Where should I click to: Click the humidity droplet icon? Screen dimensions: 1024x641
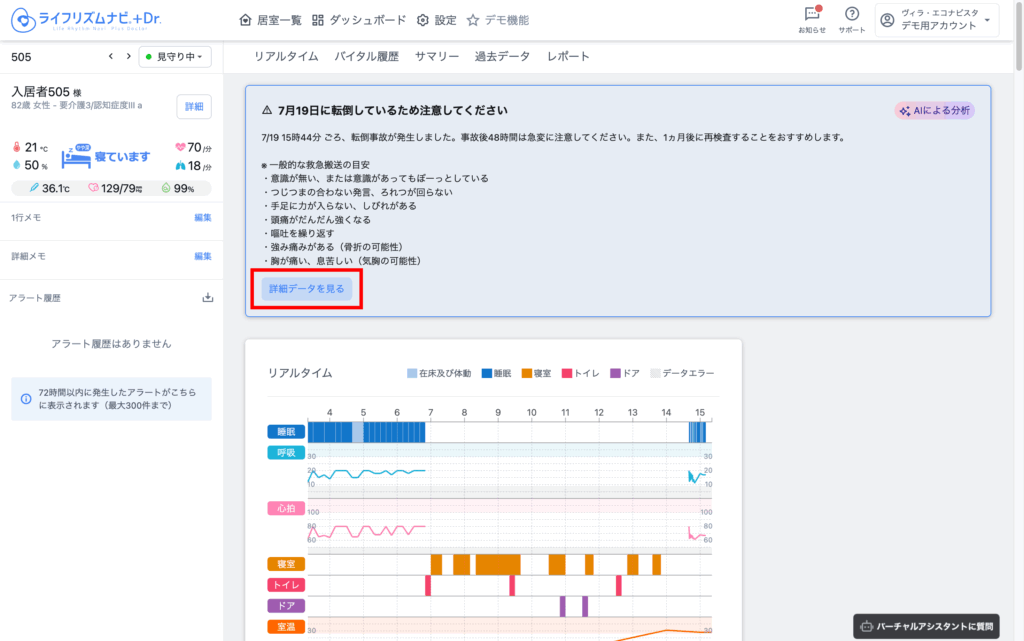coord(17,166)
